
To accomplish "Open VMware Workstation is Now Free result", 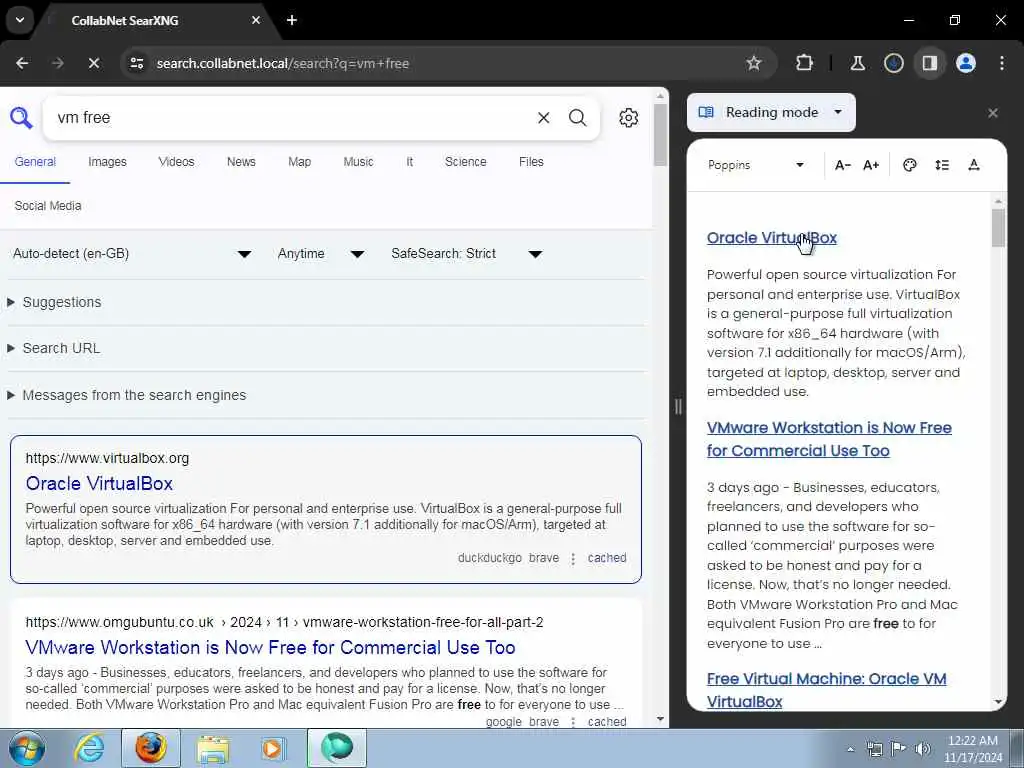I will (270, 647).
